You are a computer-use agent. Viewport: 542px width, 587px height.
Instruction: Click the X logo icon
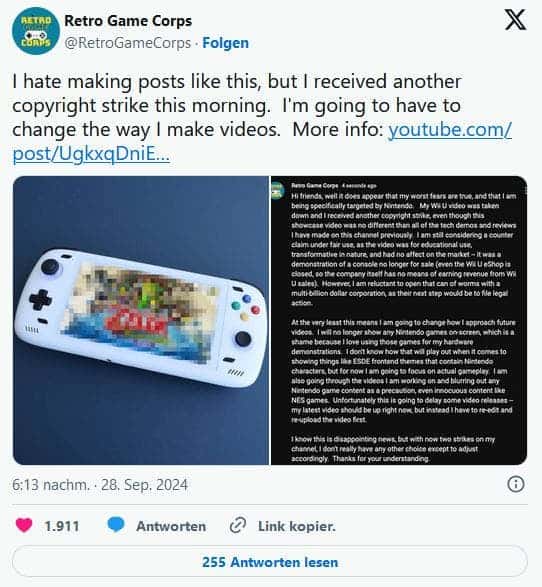515,20
